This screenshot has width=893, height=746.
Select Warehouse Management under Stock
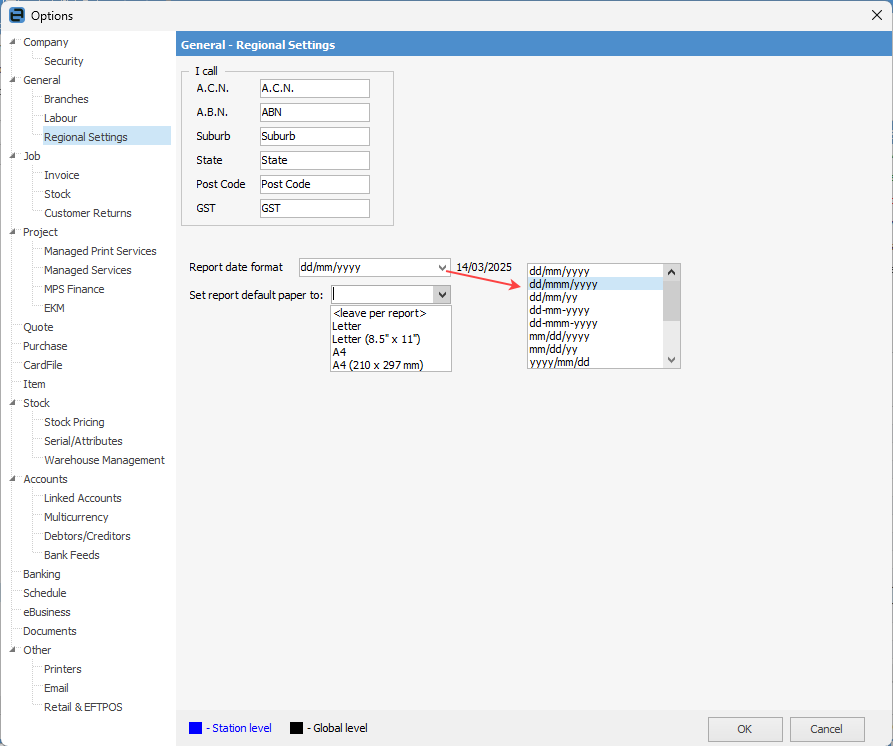coord(104,459)
